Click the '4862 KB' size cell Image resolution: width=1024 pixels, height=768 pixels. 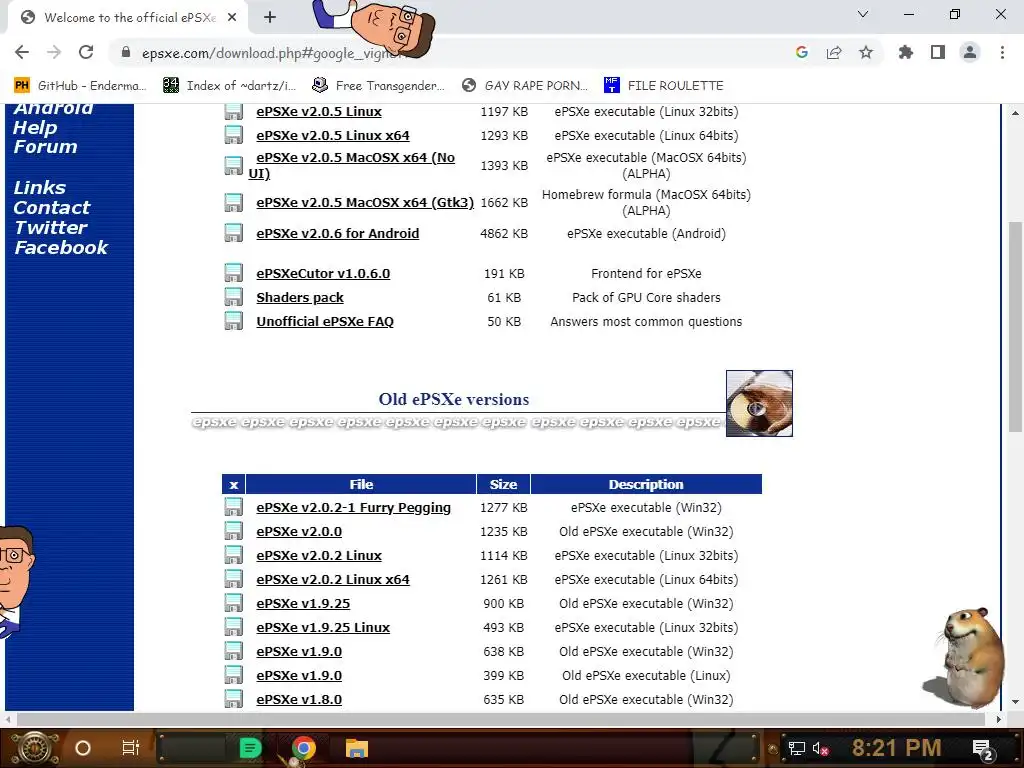click(504, 233)
